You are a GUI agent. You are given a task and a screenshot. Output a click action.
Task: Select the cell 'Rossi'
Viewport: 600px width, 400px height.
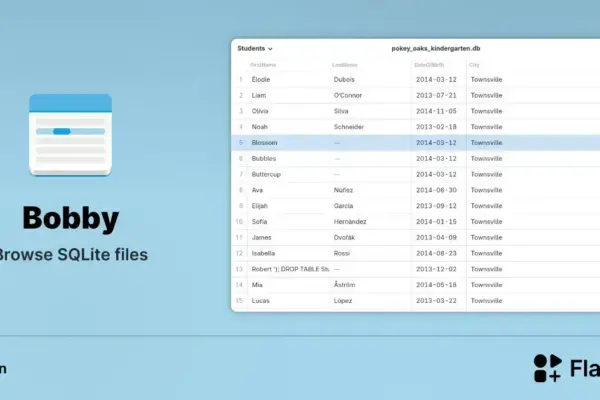341,253
